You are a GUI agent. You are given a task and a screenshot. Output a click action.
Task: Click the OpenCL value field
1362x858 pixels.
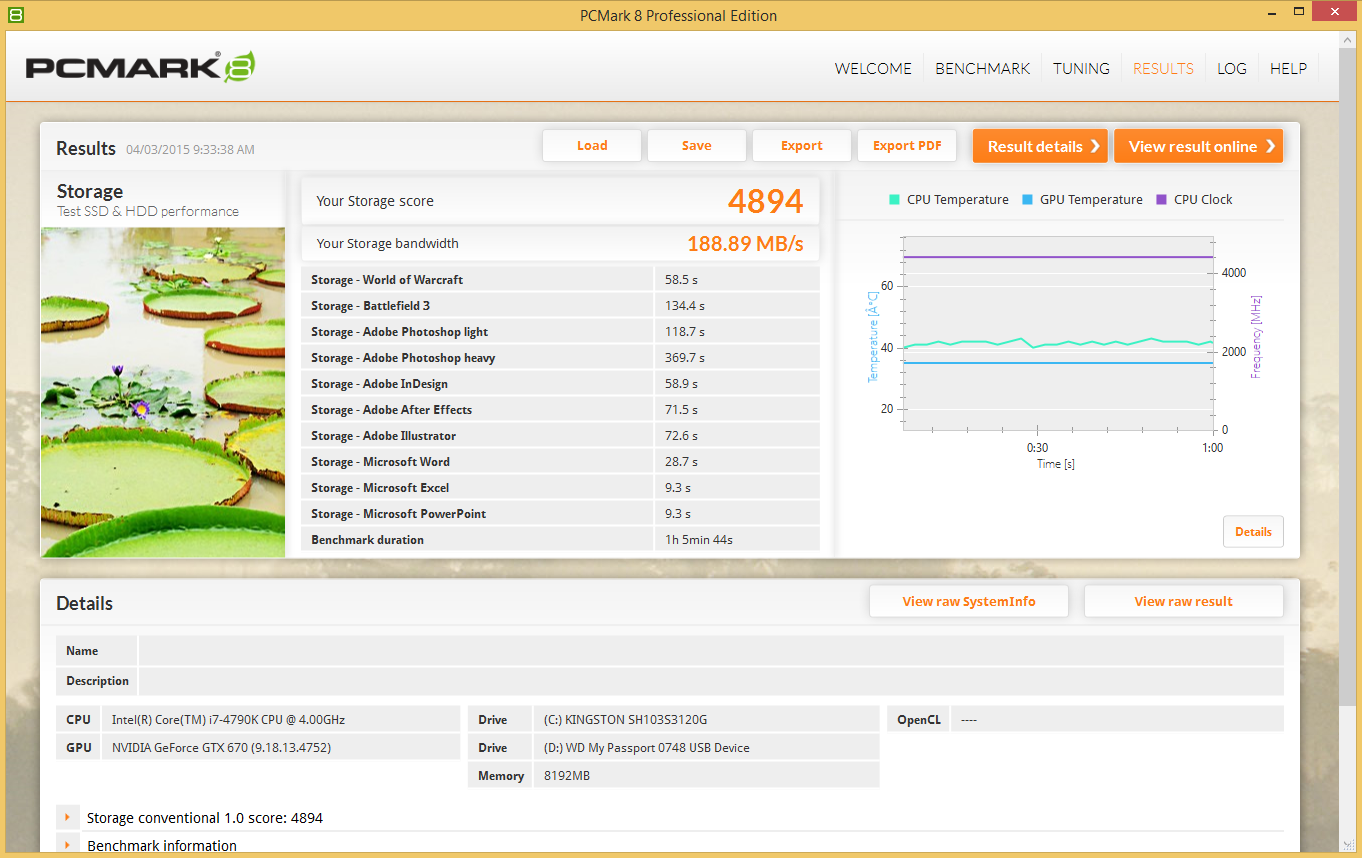point(1117,719)
